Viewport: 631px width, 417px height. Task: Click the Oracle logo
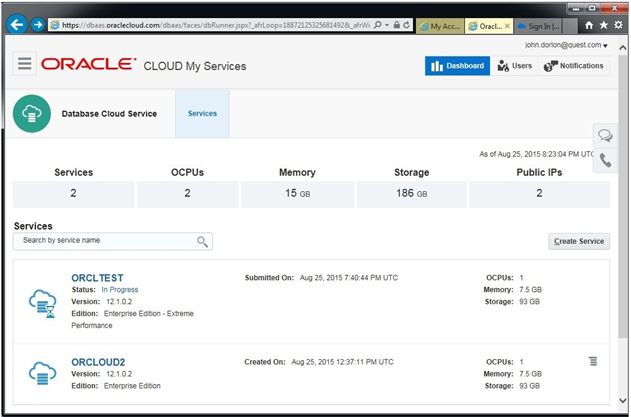click(x=89, y=64)
